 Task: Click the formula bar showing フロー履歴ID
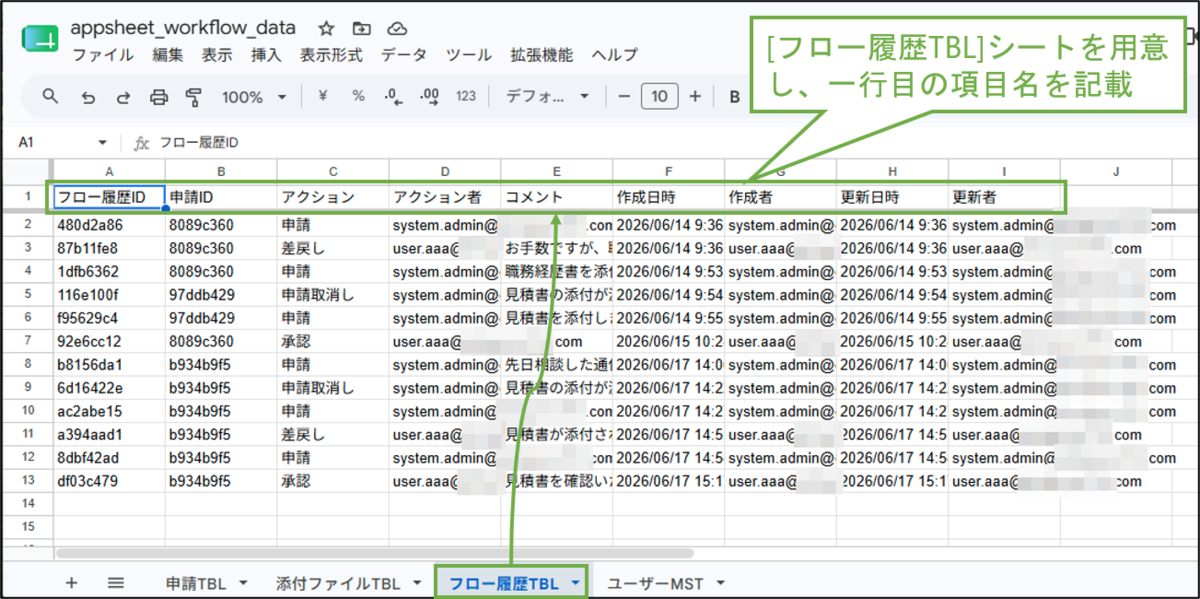tap(199, 143)
